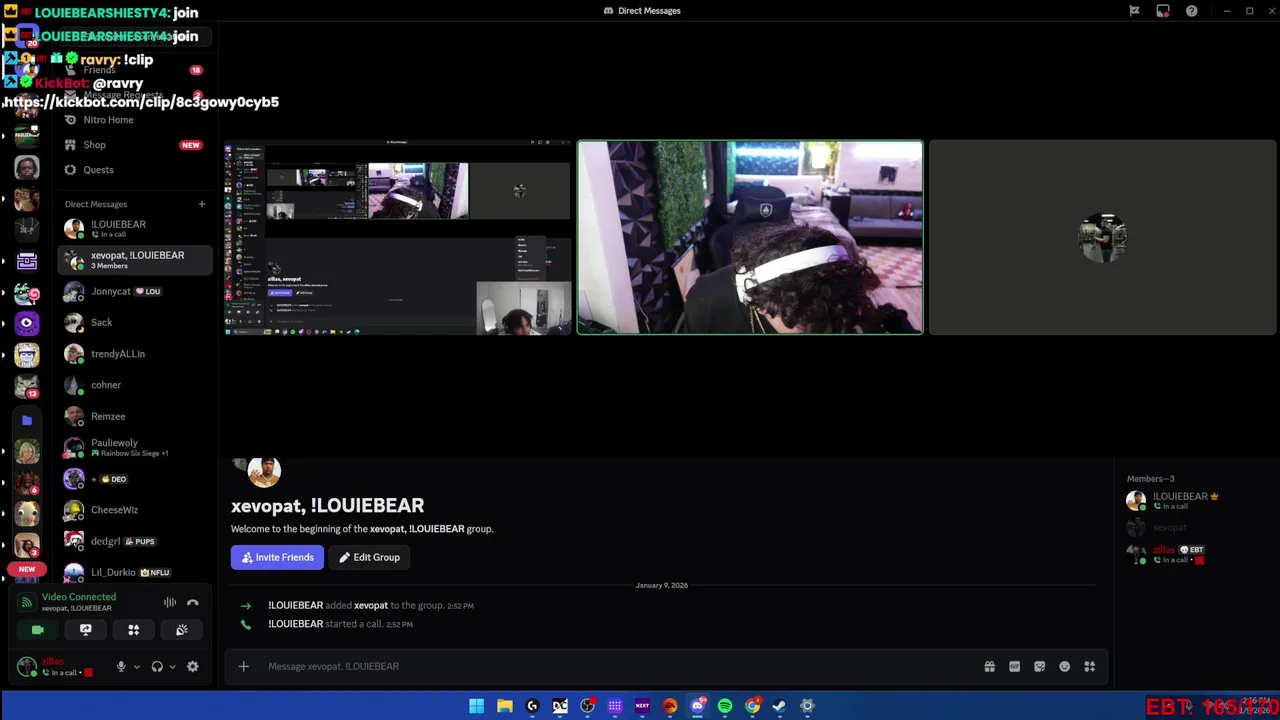Open Remzee direct message
Viewport: 1280px width, 720px height.
point(134,416)
